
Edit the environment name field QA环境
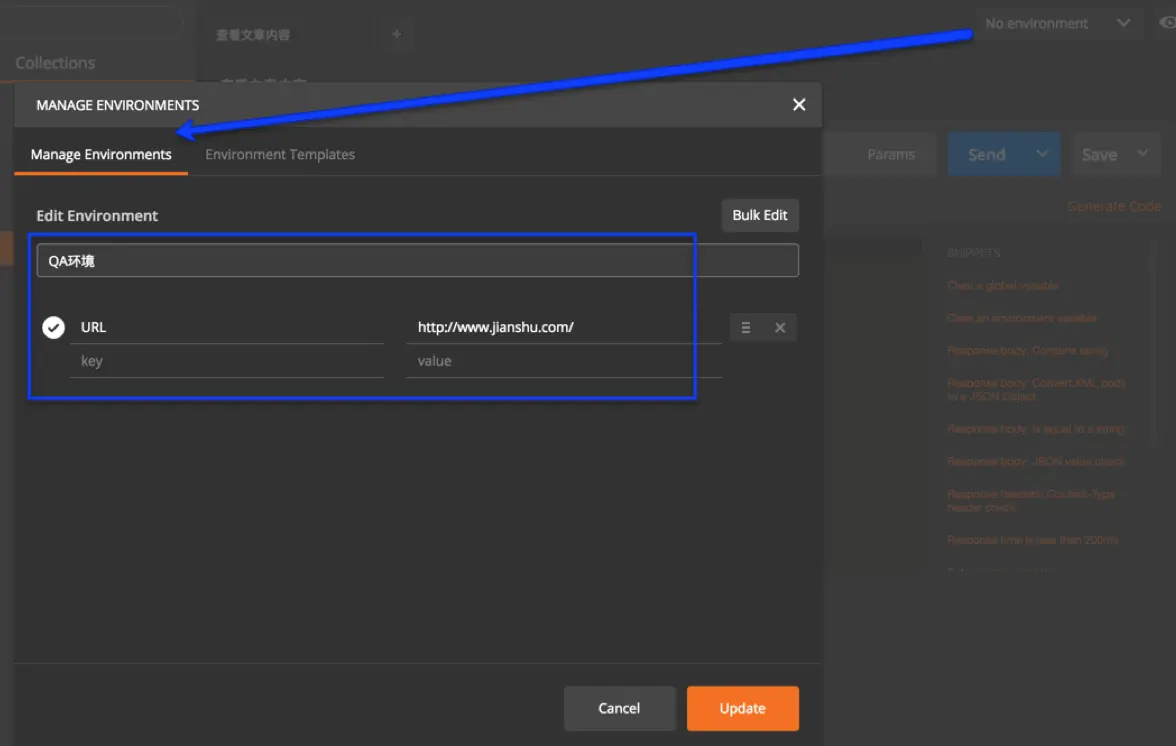point(417,261)
